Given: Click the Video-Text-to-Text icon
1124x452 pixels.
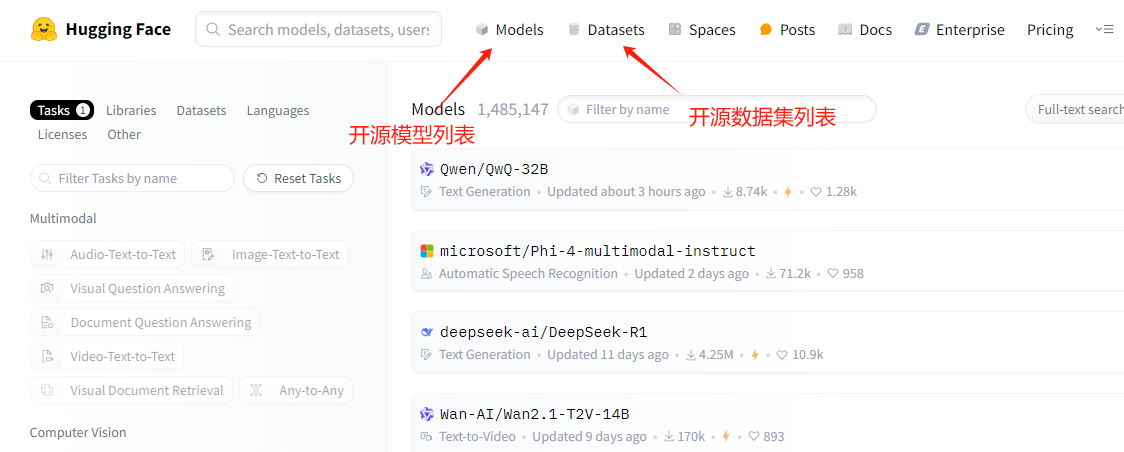Looking at the screenshot, I should pos(47,356).
